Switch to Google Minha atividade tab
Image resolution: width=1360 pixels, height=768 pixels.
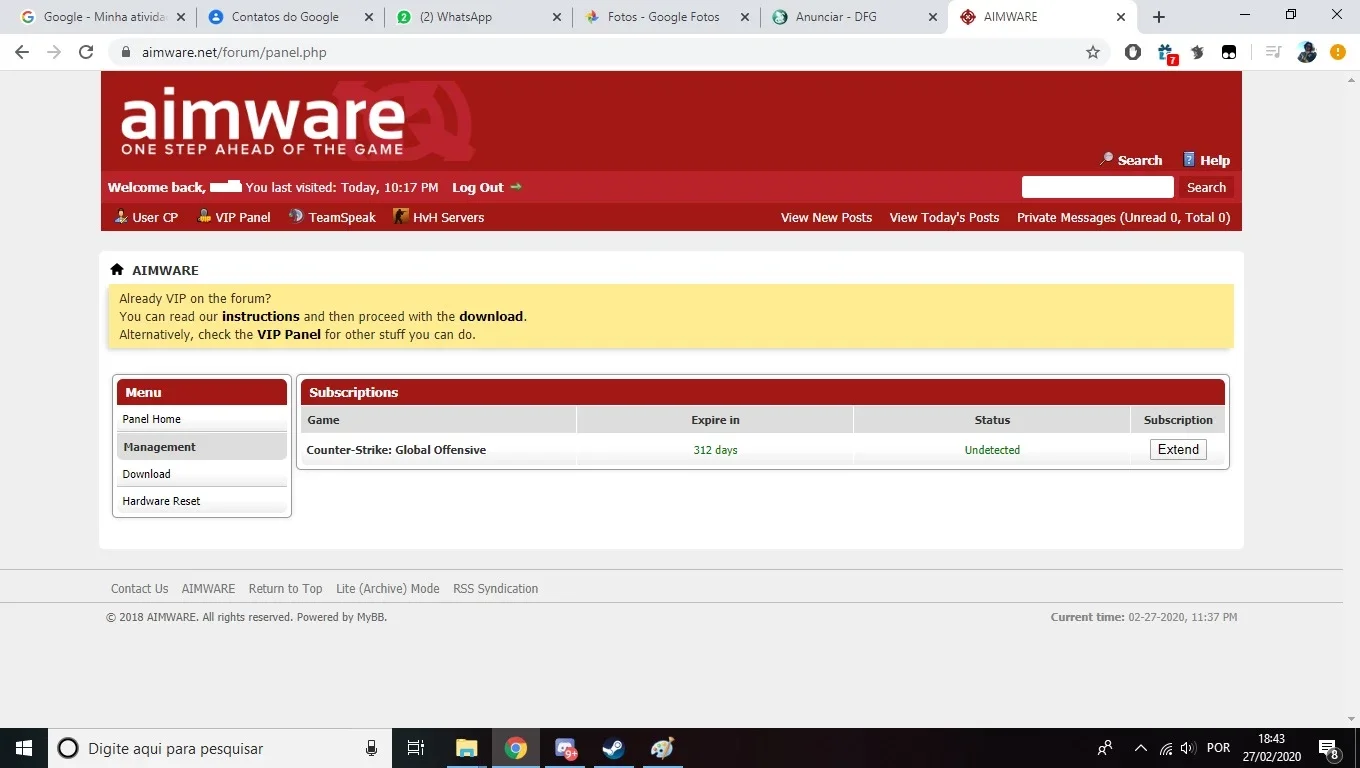[x=103, y=17]
